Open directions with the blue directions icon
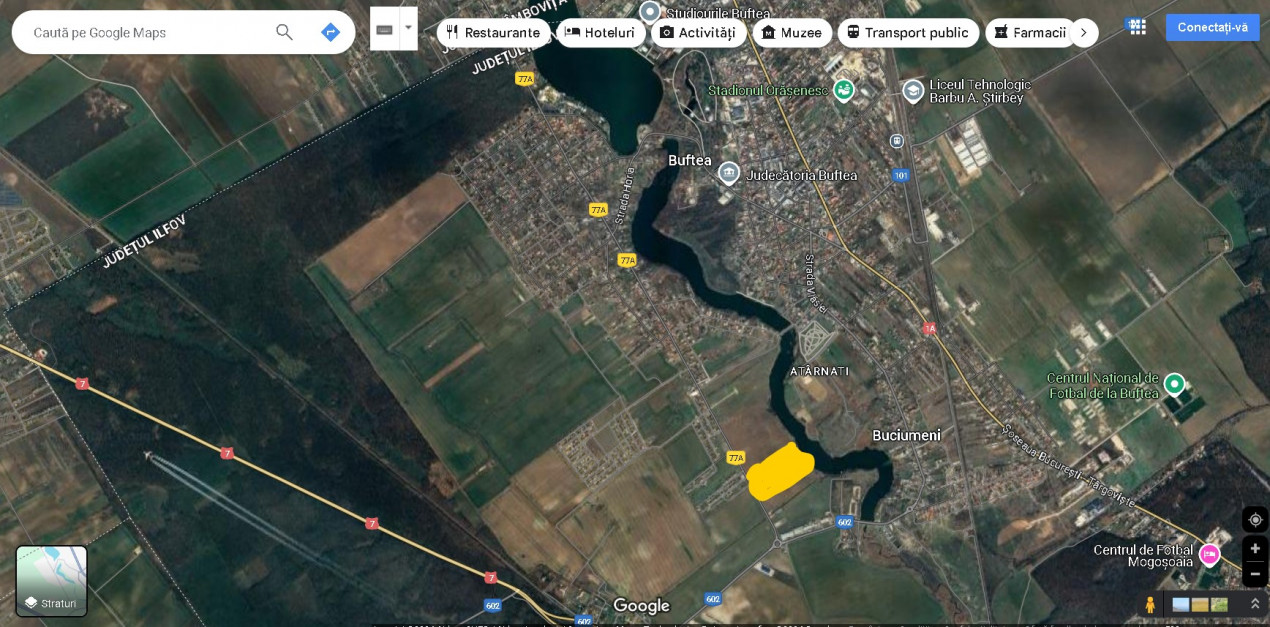 pyautogui.click(x=330, y=32)
